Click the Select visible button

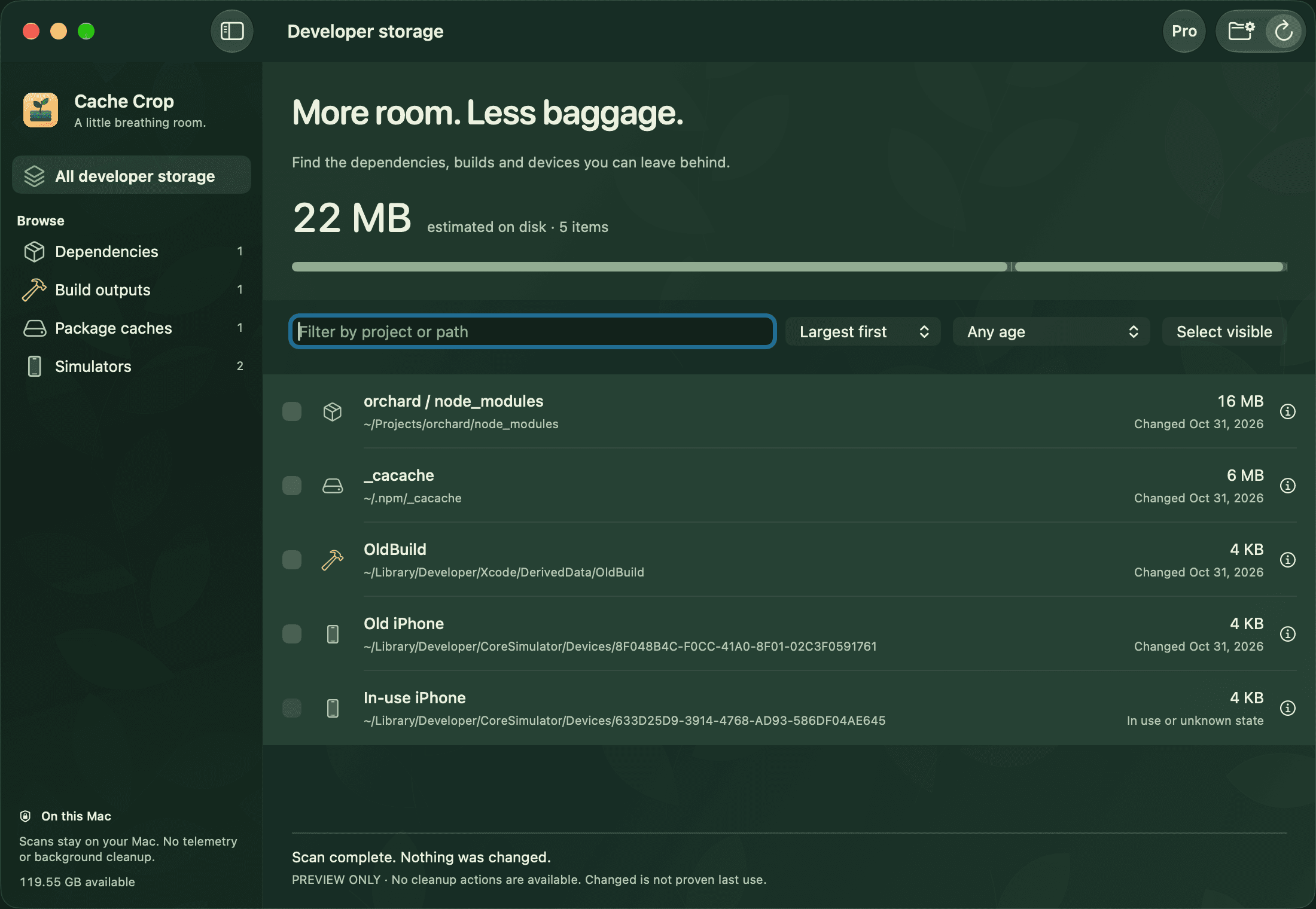pos(1224,331)
